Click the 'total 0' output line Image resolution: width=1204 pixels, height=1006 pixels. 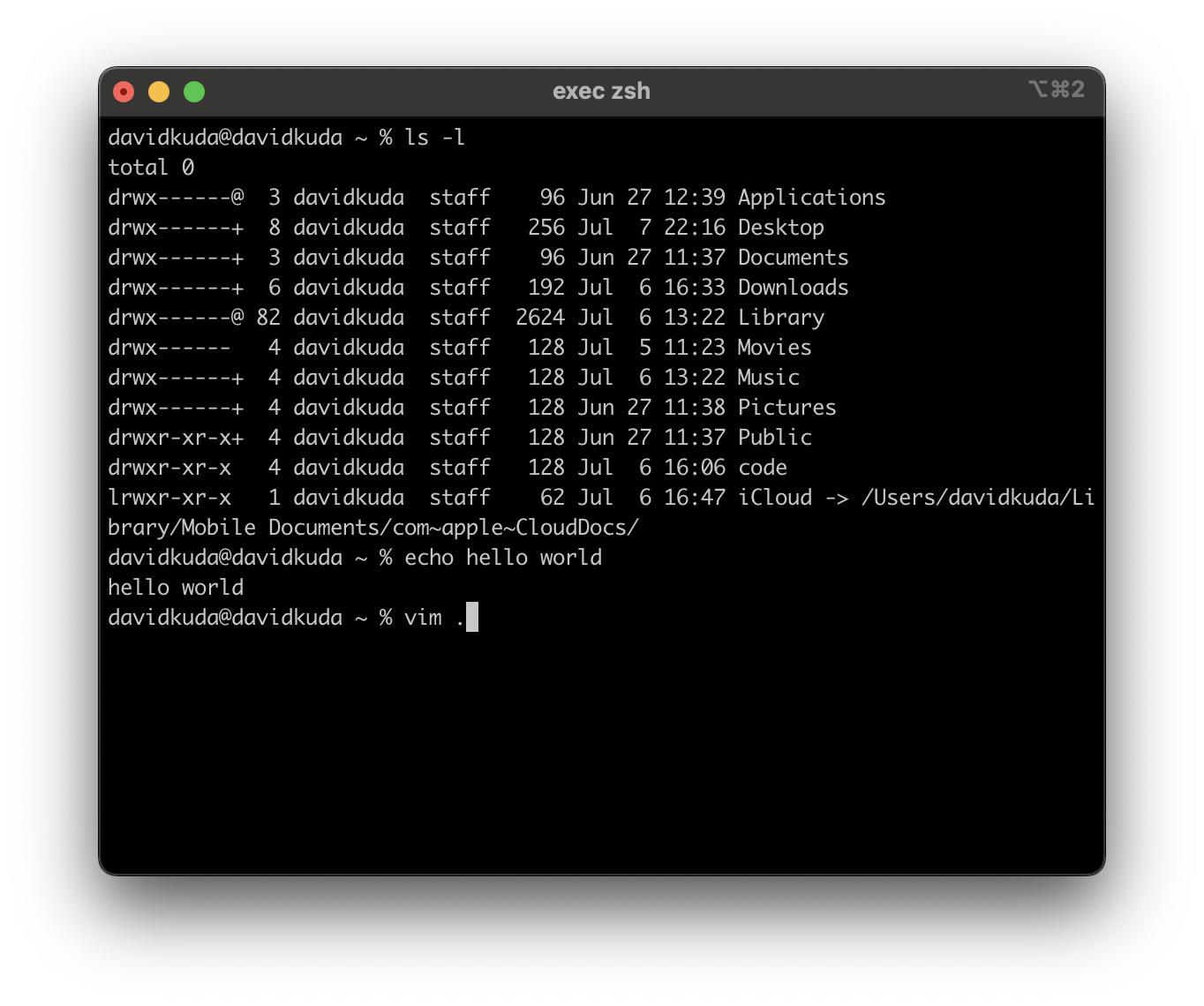point(151,168)
